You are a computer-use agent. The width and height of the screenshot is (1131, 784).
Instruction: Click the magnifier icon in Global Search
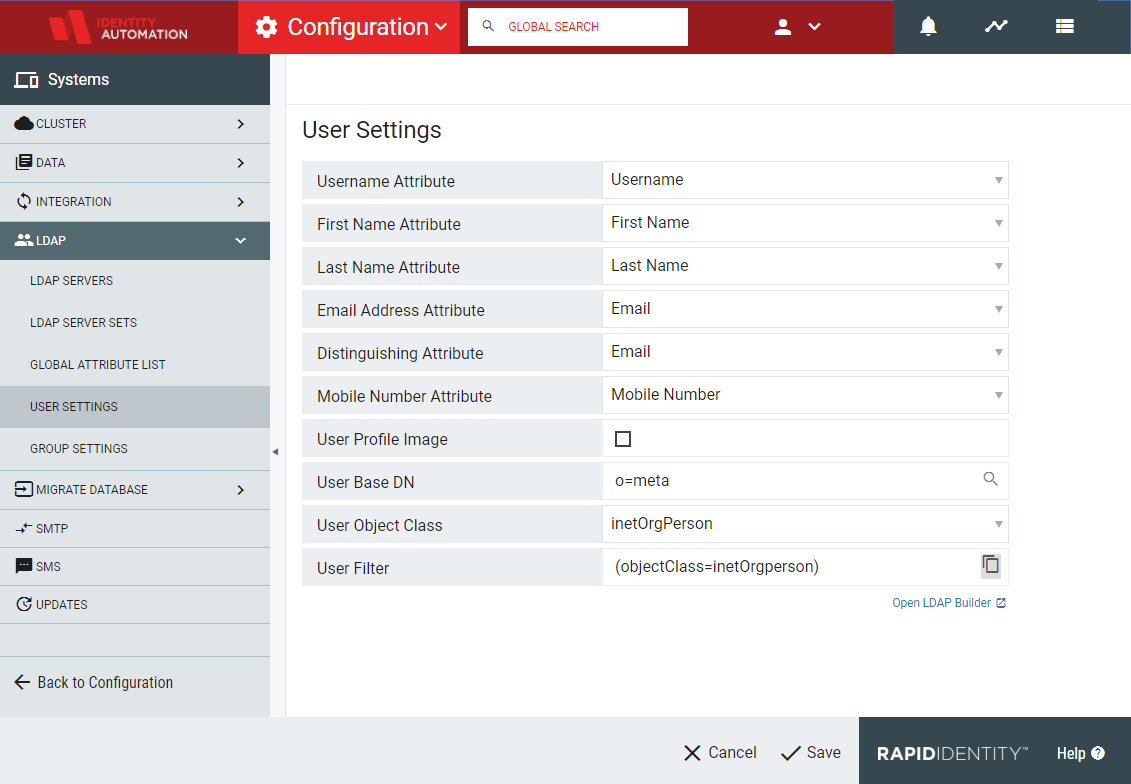488,26
